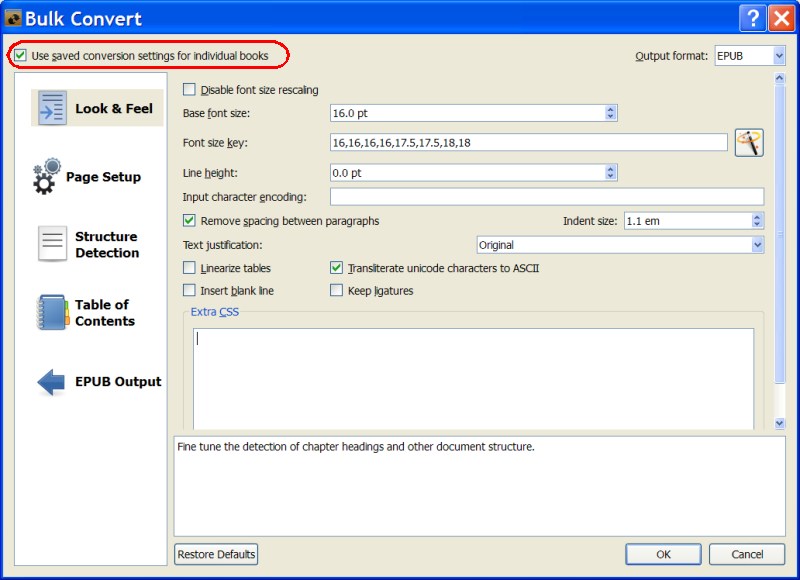Click inside the Extra CSS text area
Image resolution: width=800 pixels, height=580 pixels.
473,379
